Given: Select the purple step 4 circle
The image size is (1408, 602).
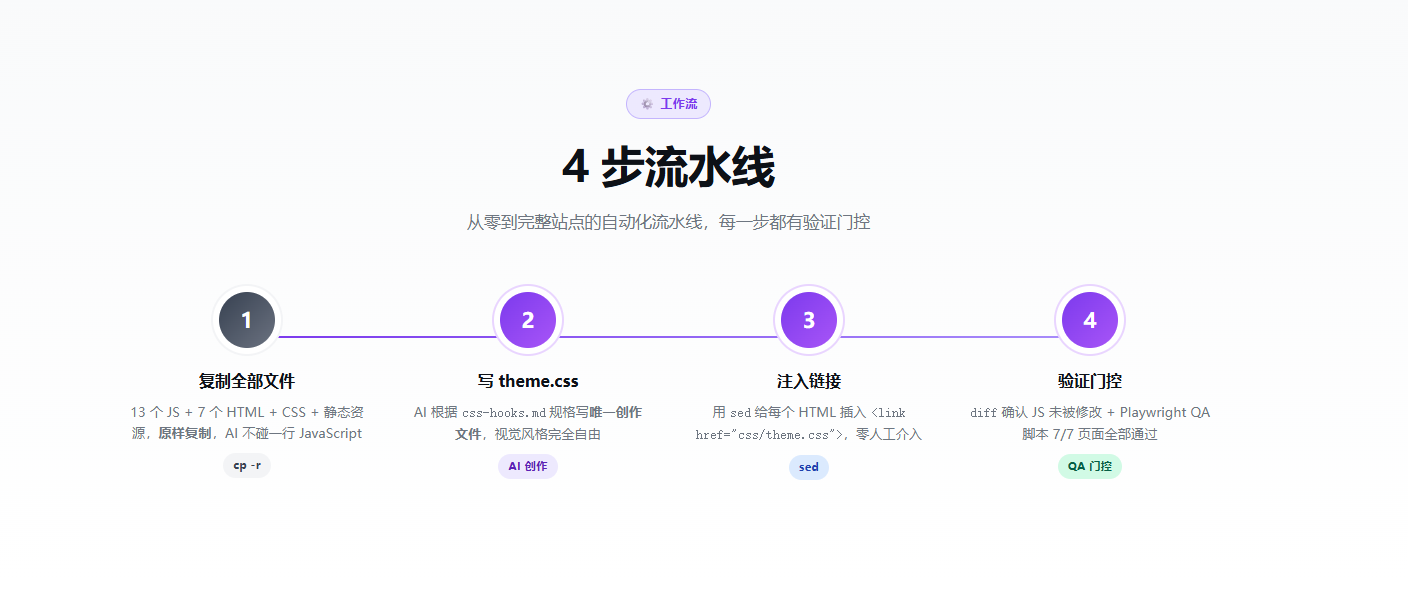Looking at the screenshot, I should click(1090, 320).
